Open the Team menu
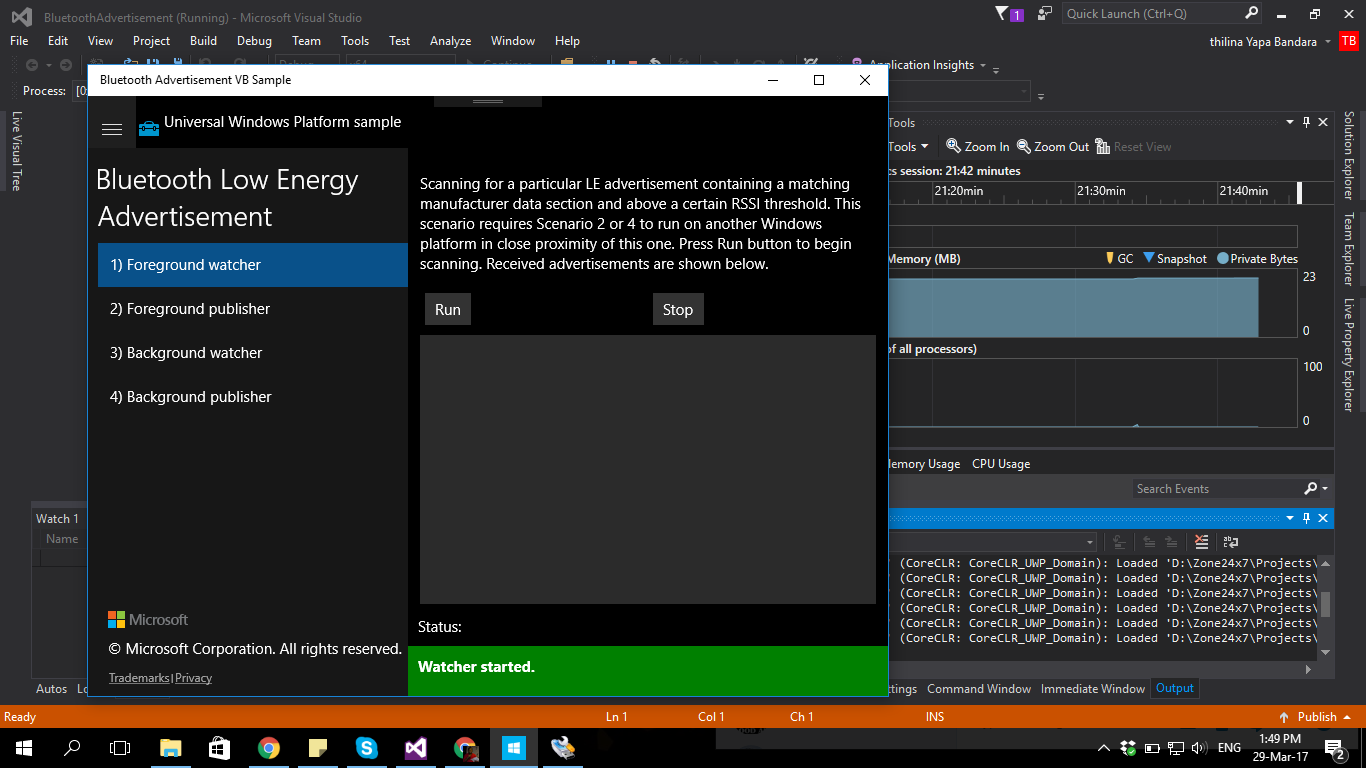The height and width of the screenshot is (768, 1366). tap(306, 41)
